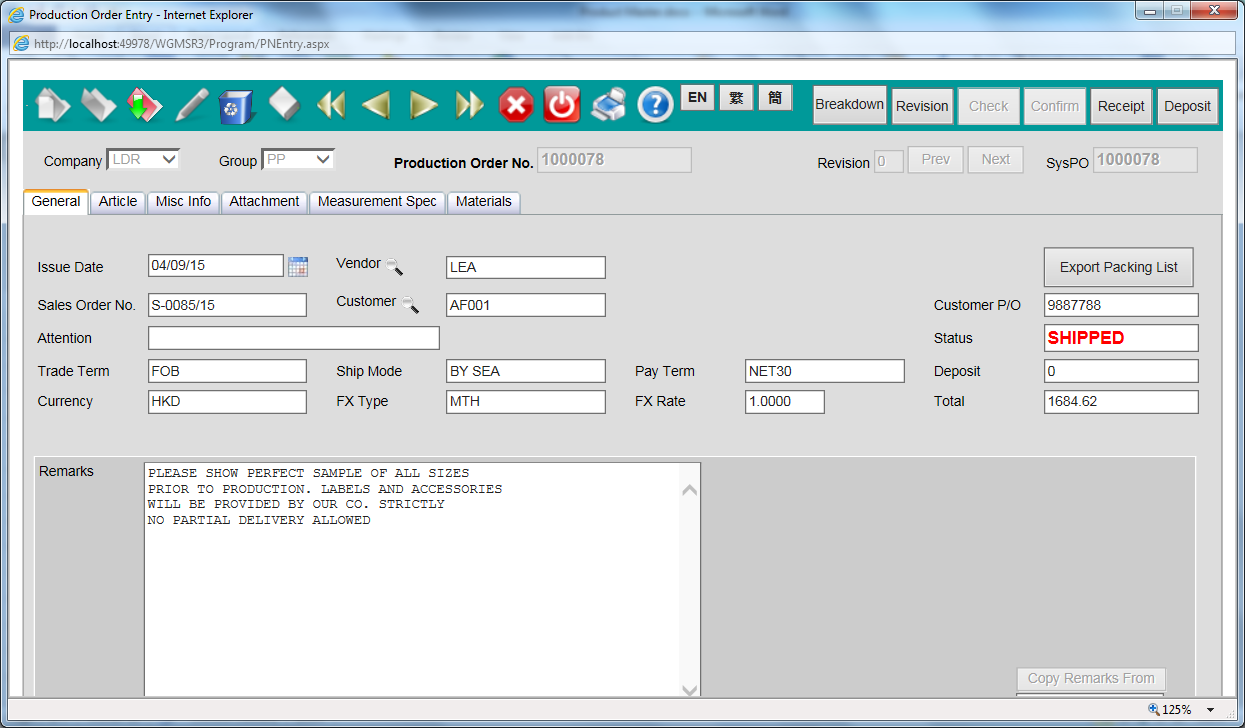Click the empty Attention field

click(x=294, y=338)
